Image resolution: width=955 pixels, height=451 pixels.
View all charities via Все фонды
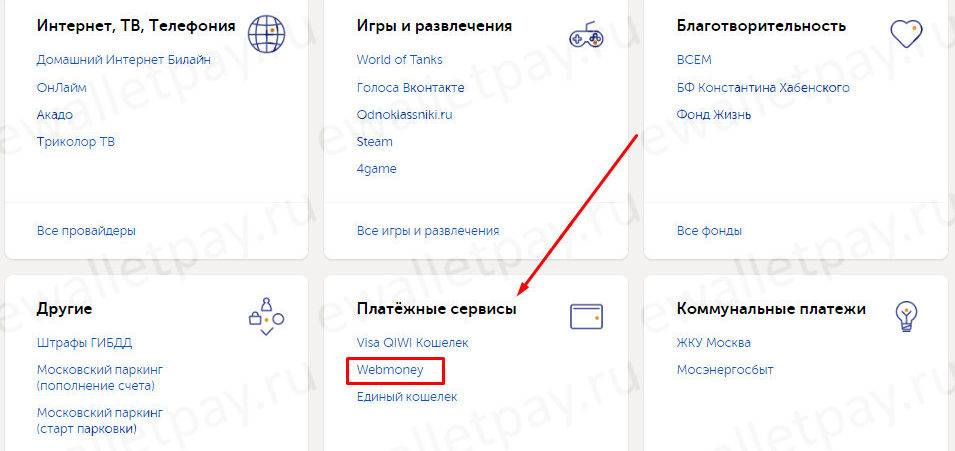coord(709,231)
